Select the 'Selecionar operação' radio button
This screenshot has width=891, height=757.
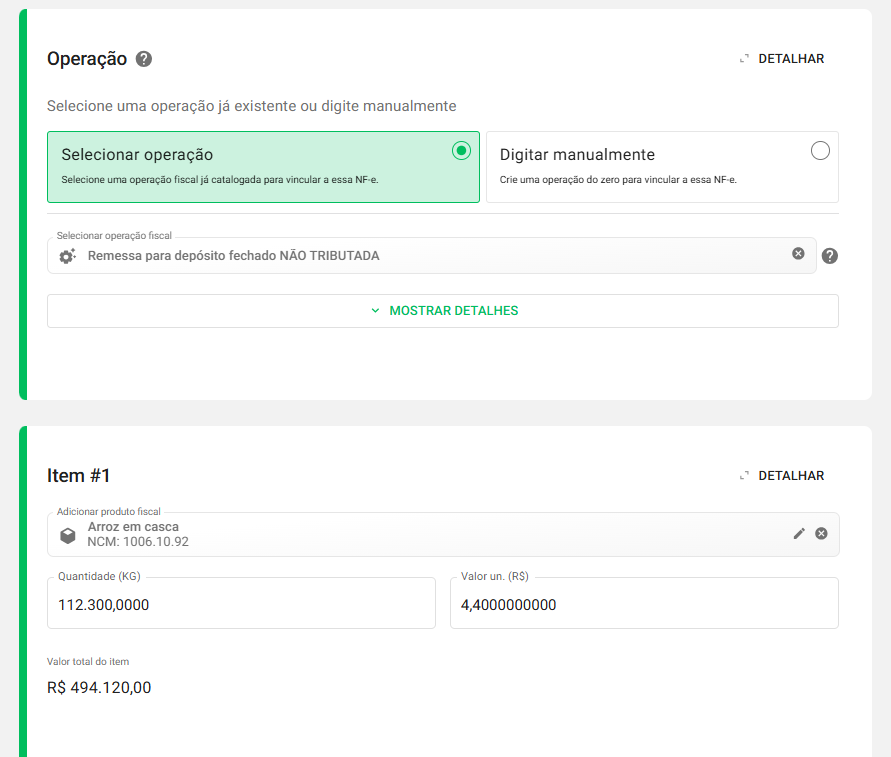pyautogui.click(x=461, y=151)
